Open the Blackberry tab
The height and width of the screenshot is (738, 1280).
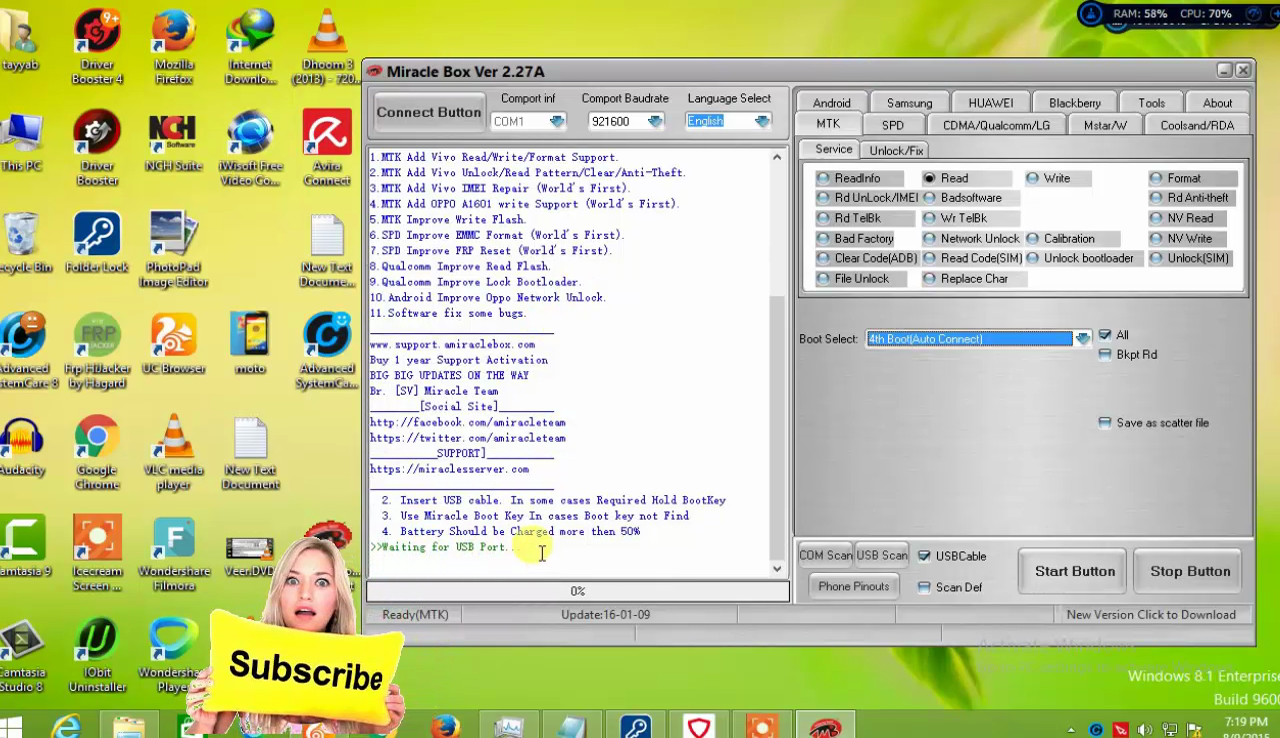coord(1075,103)
